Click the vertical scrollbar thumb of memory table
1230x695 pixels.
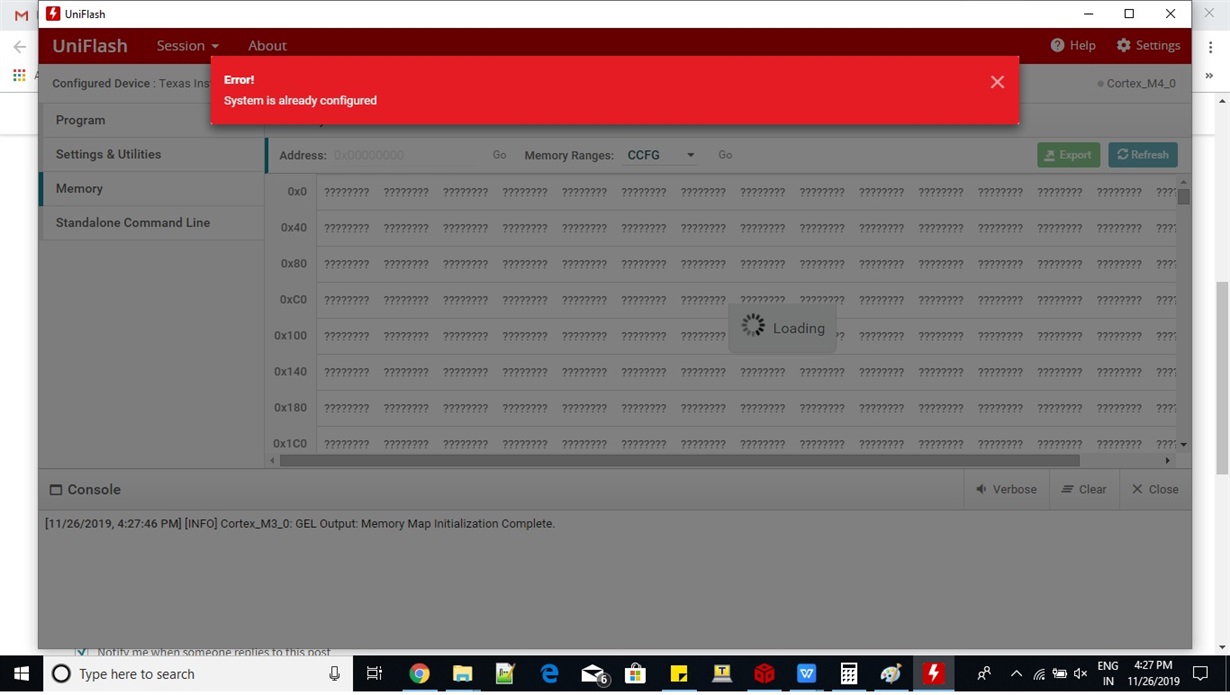(1184, 197)
